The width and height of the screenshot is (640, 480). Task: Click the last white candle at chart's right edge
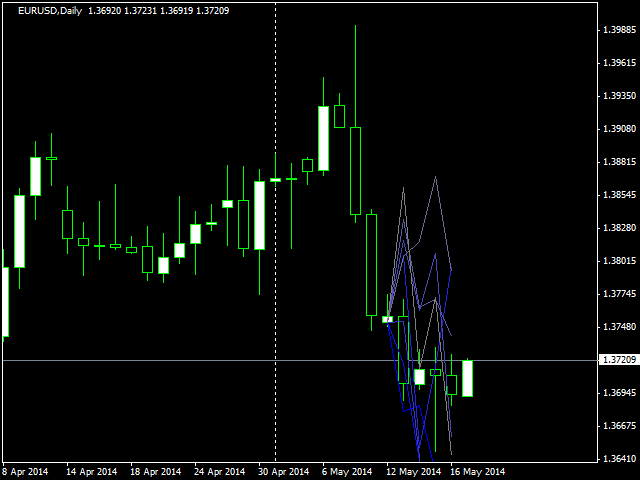click(467, 378)
